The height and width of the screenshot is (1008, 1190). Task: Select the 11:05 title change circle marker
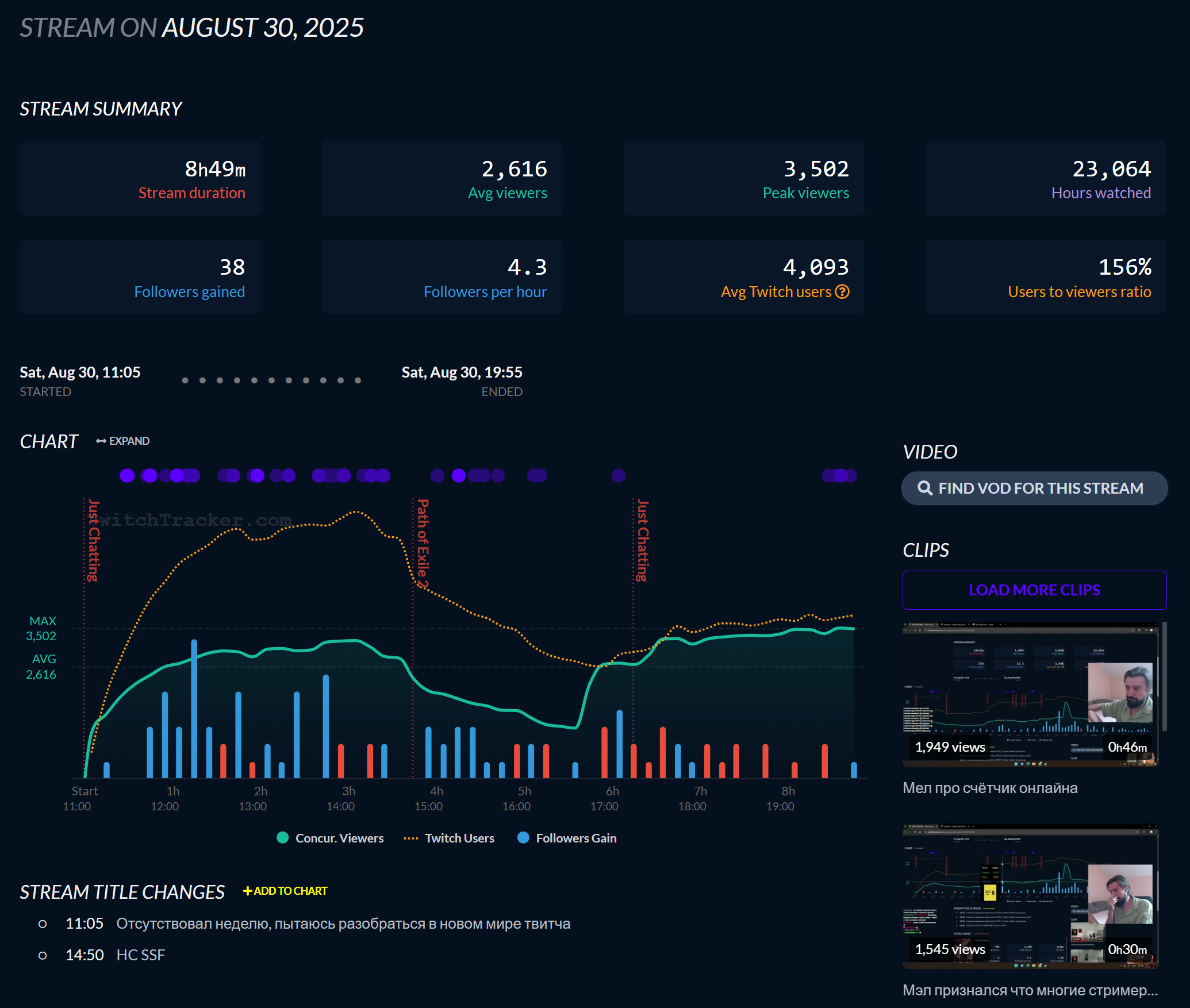[43, 924]
